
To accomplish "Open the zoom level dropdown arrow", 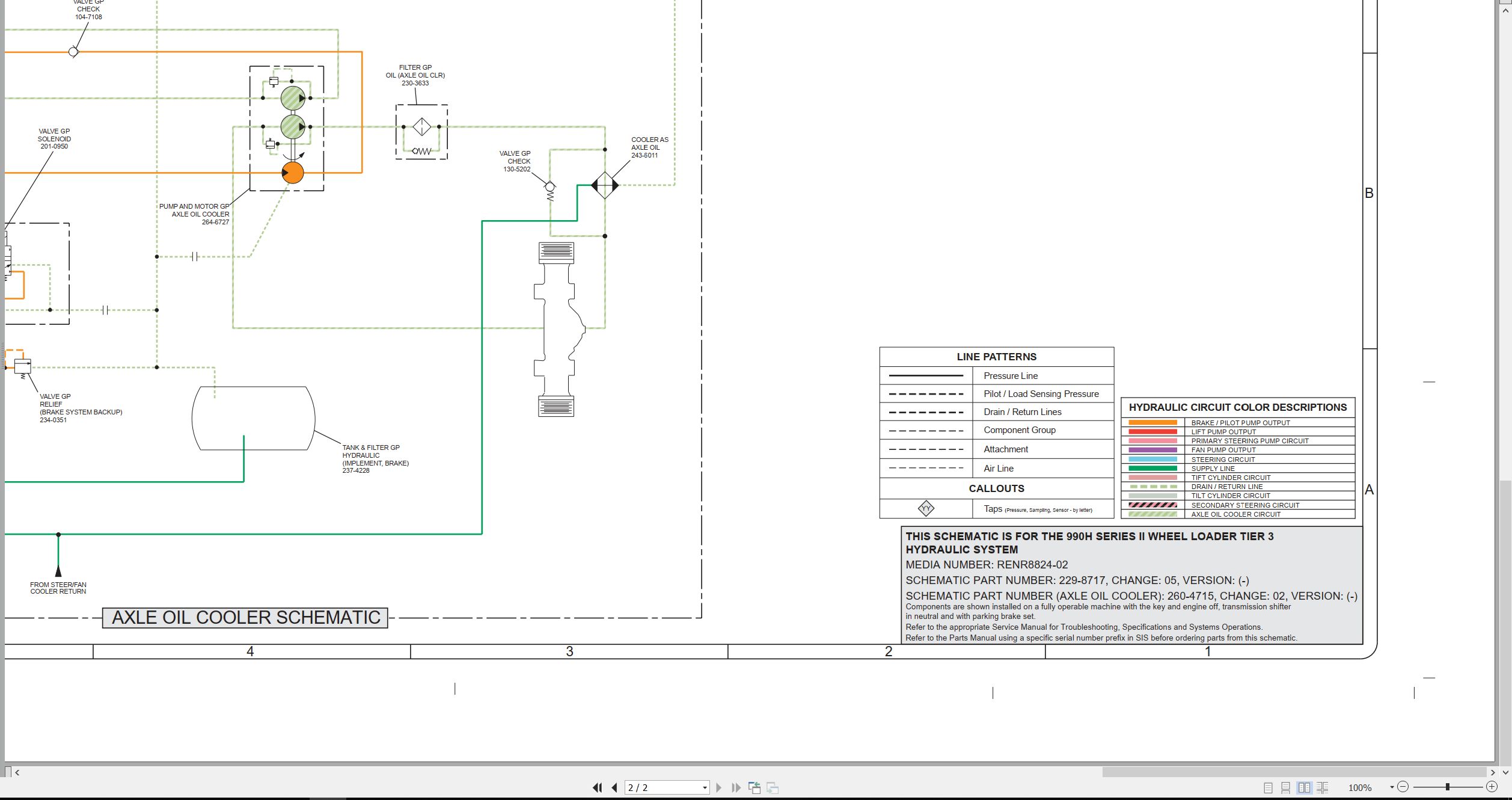I will click(1392, 787).
